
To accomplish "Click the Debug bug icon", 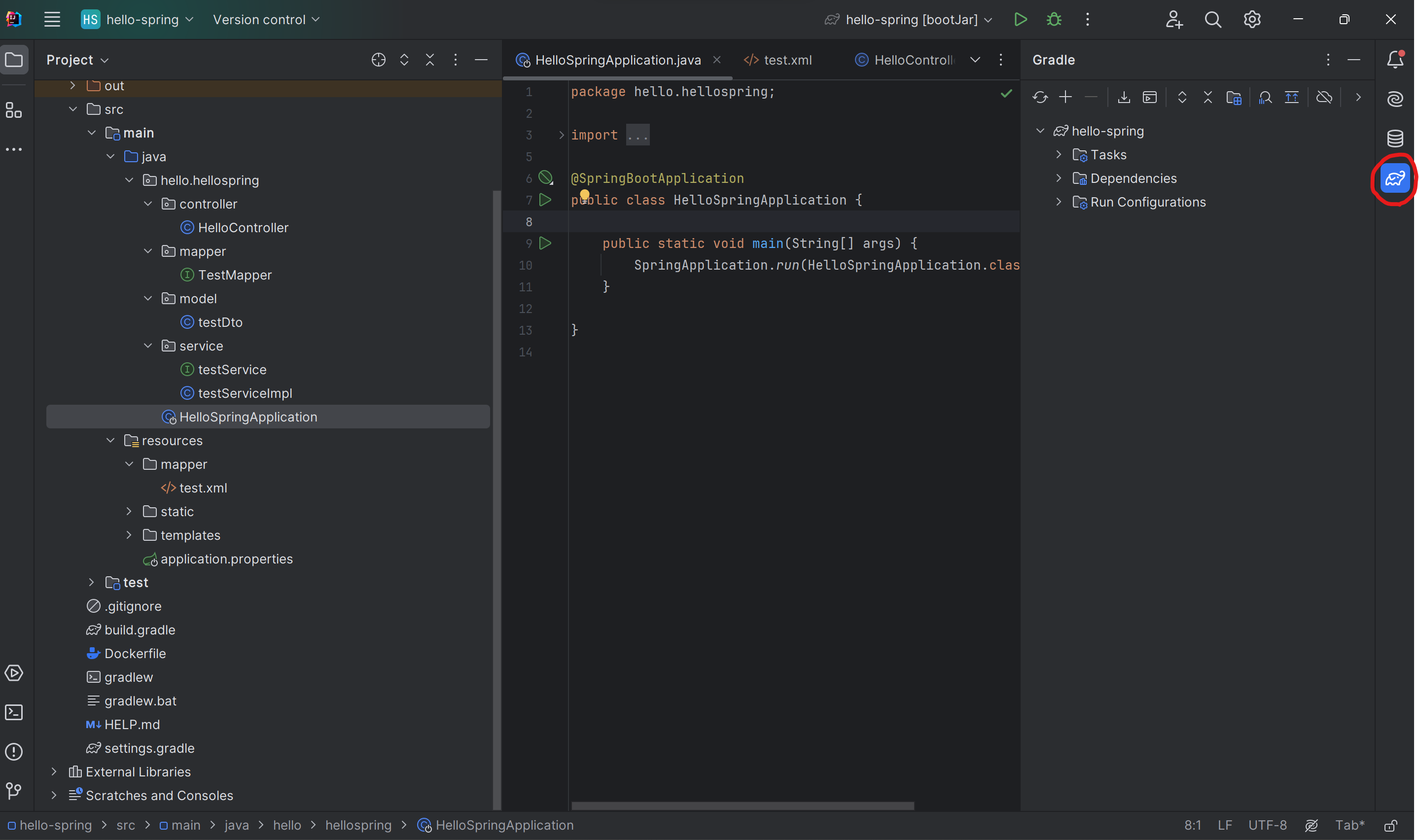I will [x=1054, y=19].
